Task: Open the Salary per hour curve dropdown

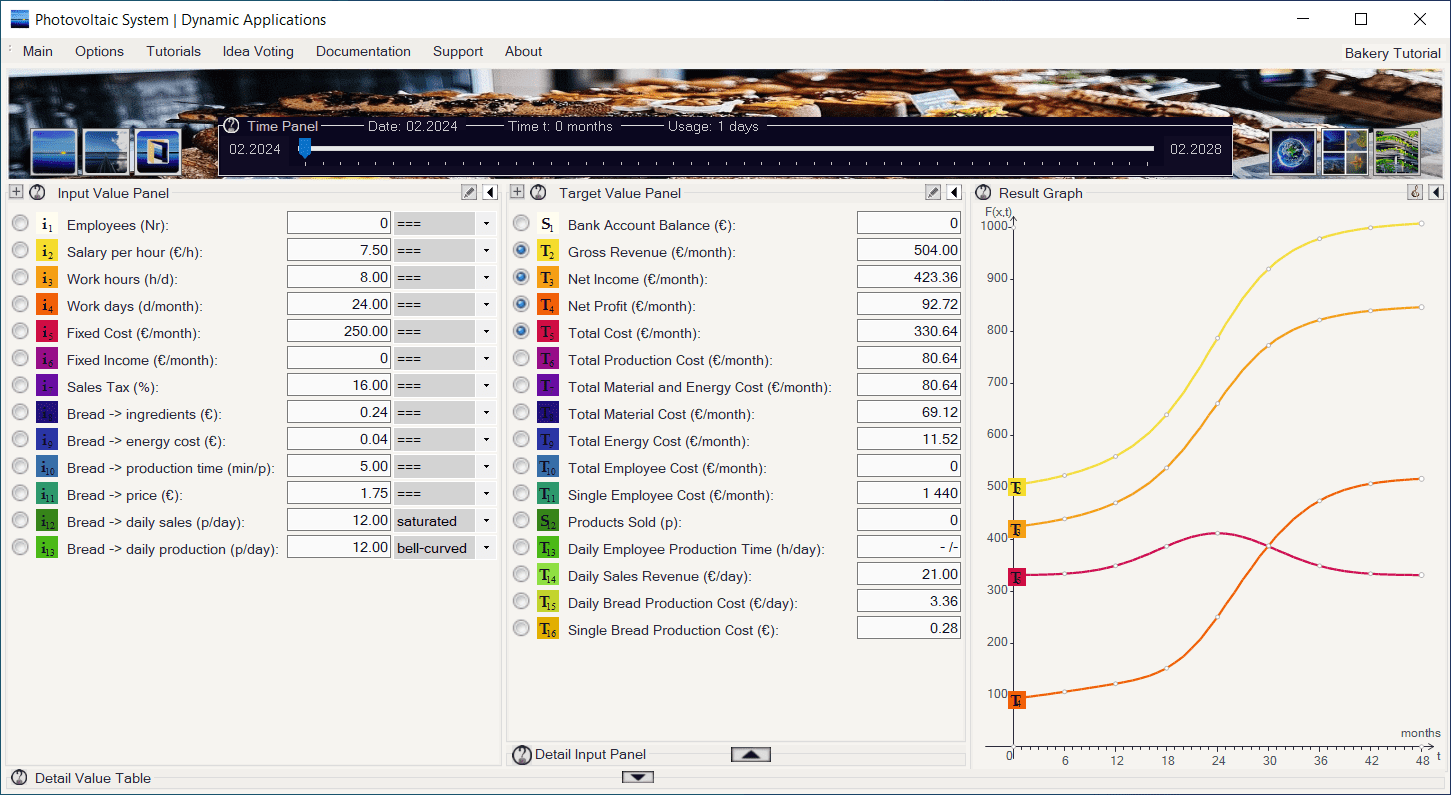Action: click(486, 251)
